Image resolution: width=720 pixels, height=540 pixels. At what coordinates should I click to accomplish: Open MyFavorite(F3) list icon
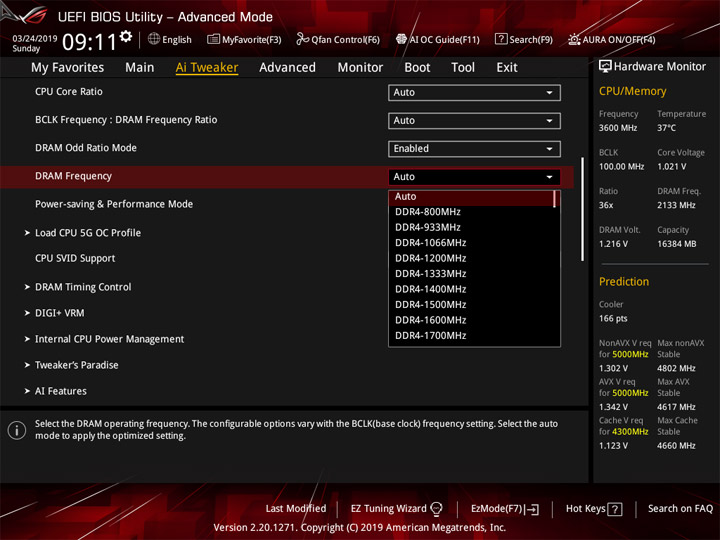point(213,39)
